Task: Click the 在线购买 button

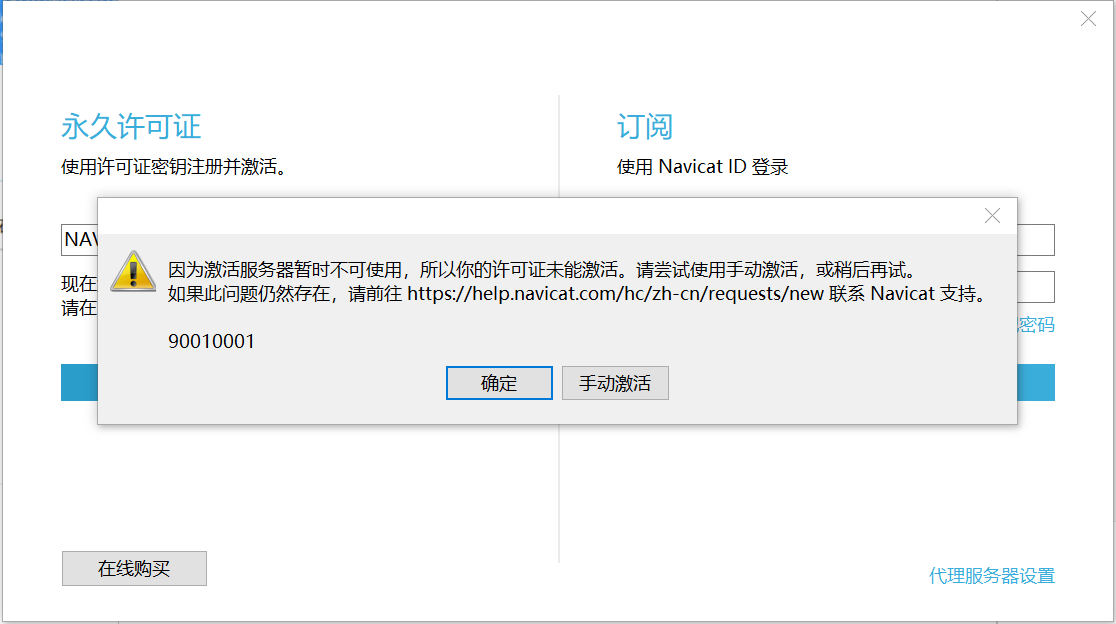Action: tap(135, 569)
